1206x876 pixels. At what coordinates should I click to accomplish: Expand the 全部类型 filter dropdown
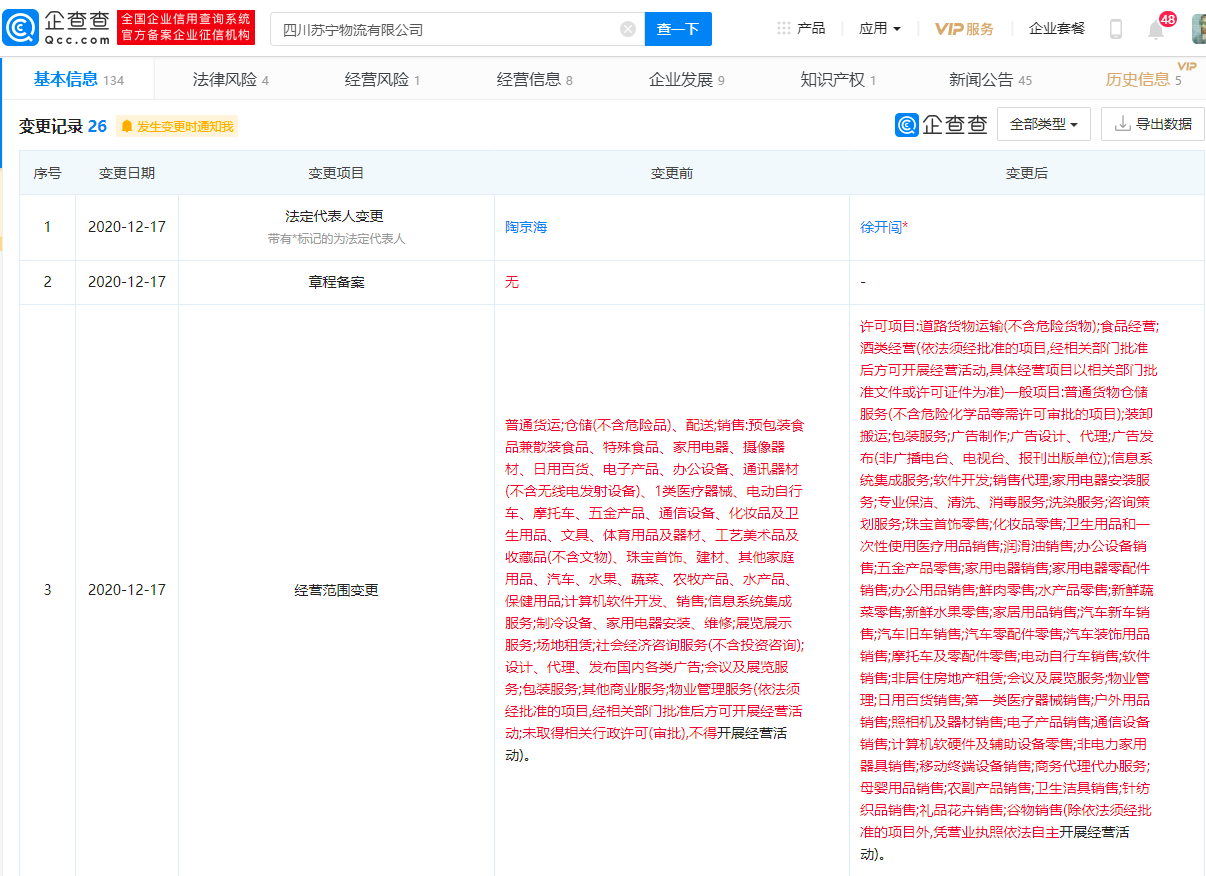1044,124
